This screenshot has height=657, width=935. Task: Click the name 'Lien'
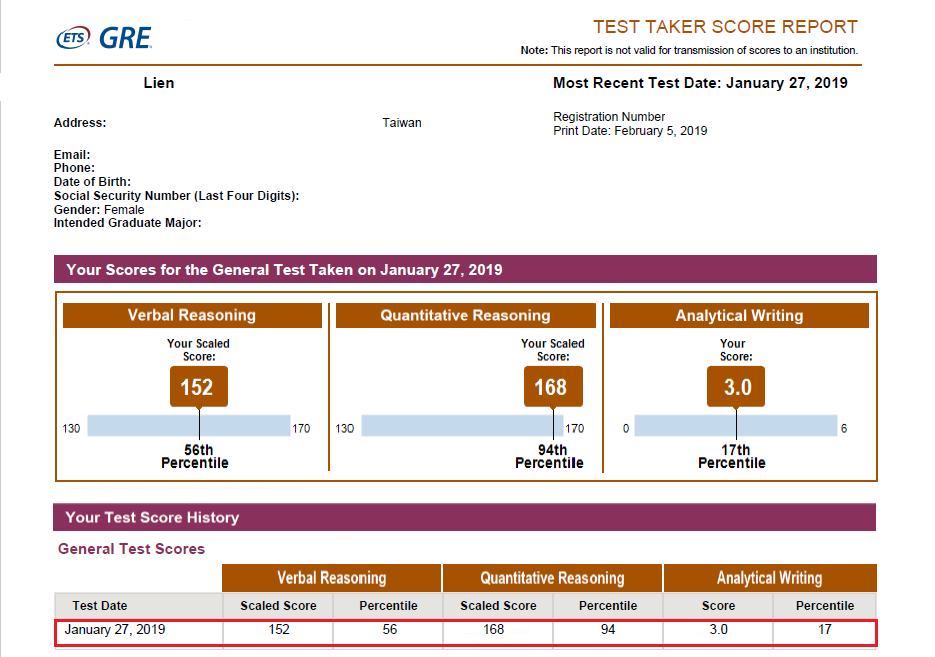tap(159, 83)
